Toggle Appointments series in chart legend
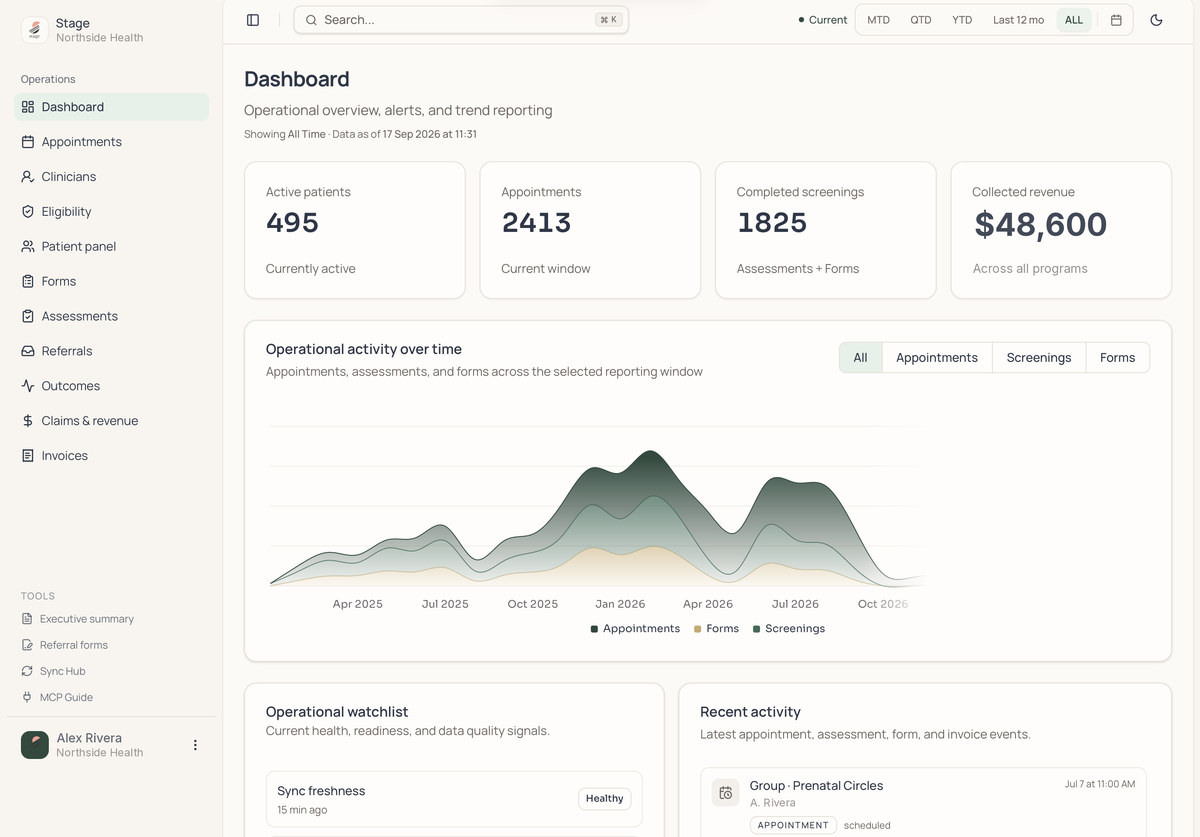This screenshot has height=837, width=1200. [635, 629]
